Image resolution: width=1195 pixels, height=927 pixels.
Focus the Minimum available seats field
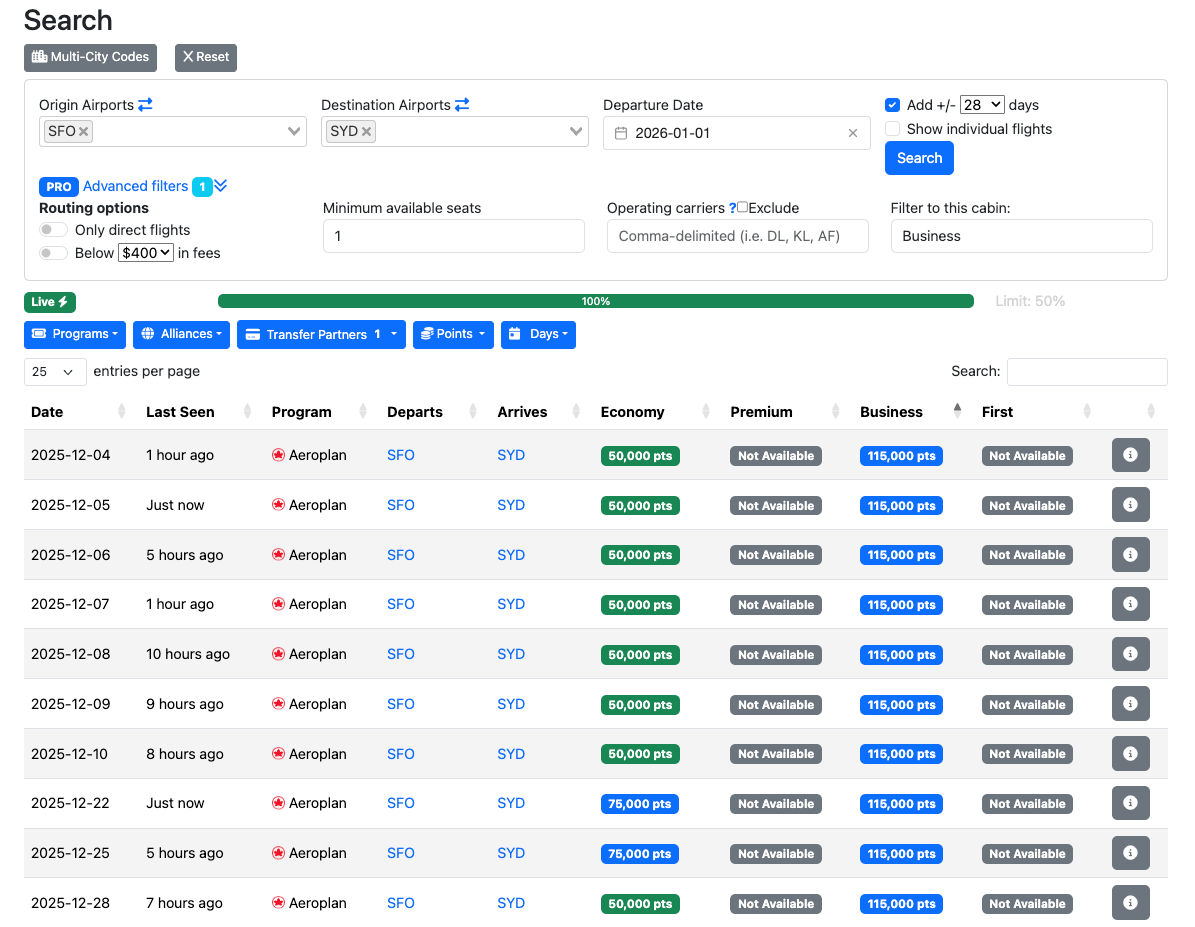(453, 236)
